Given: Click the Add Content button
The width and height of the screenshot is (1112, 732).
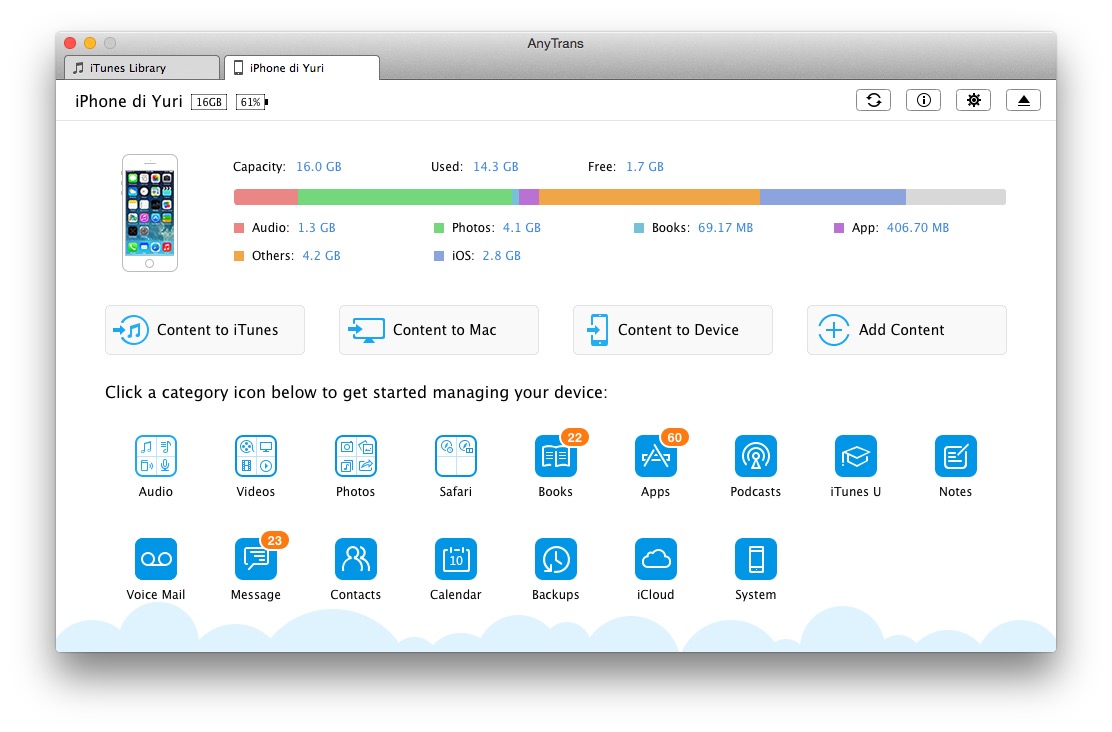Looking at the screenshot, I should (907, 330).
